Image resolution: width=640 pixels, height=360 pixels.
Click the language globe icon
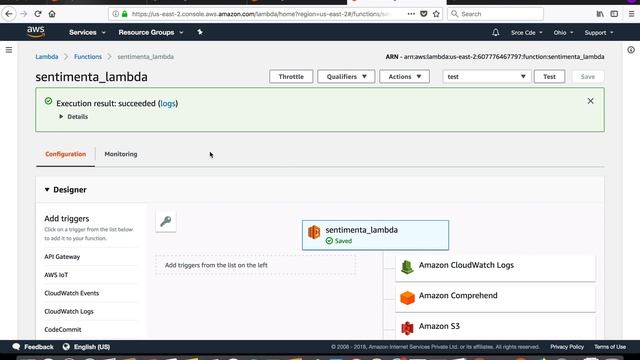66,347
